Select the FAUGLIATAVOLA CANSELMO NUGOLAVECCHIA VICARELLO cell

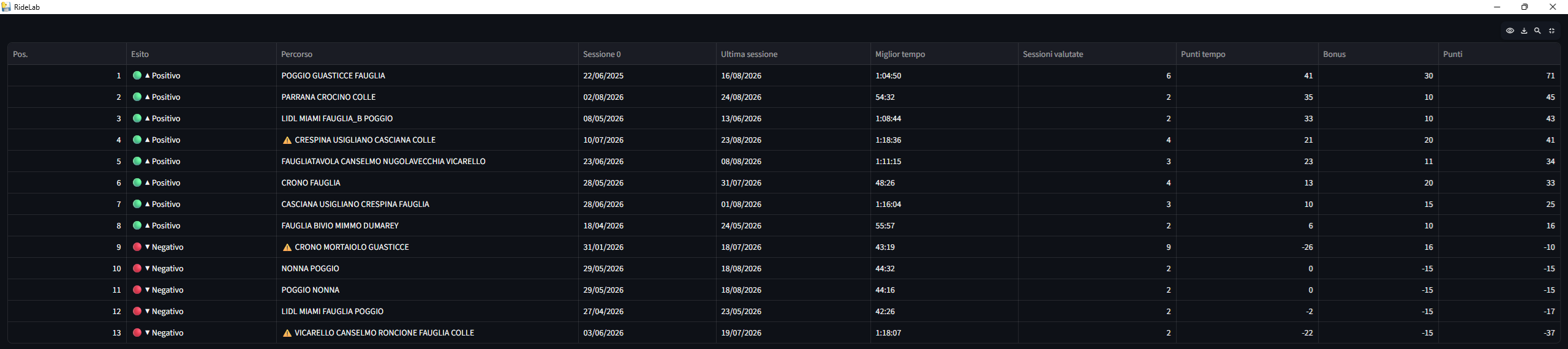coord(428,161)
